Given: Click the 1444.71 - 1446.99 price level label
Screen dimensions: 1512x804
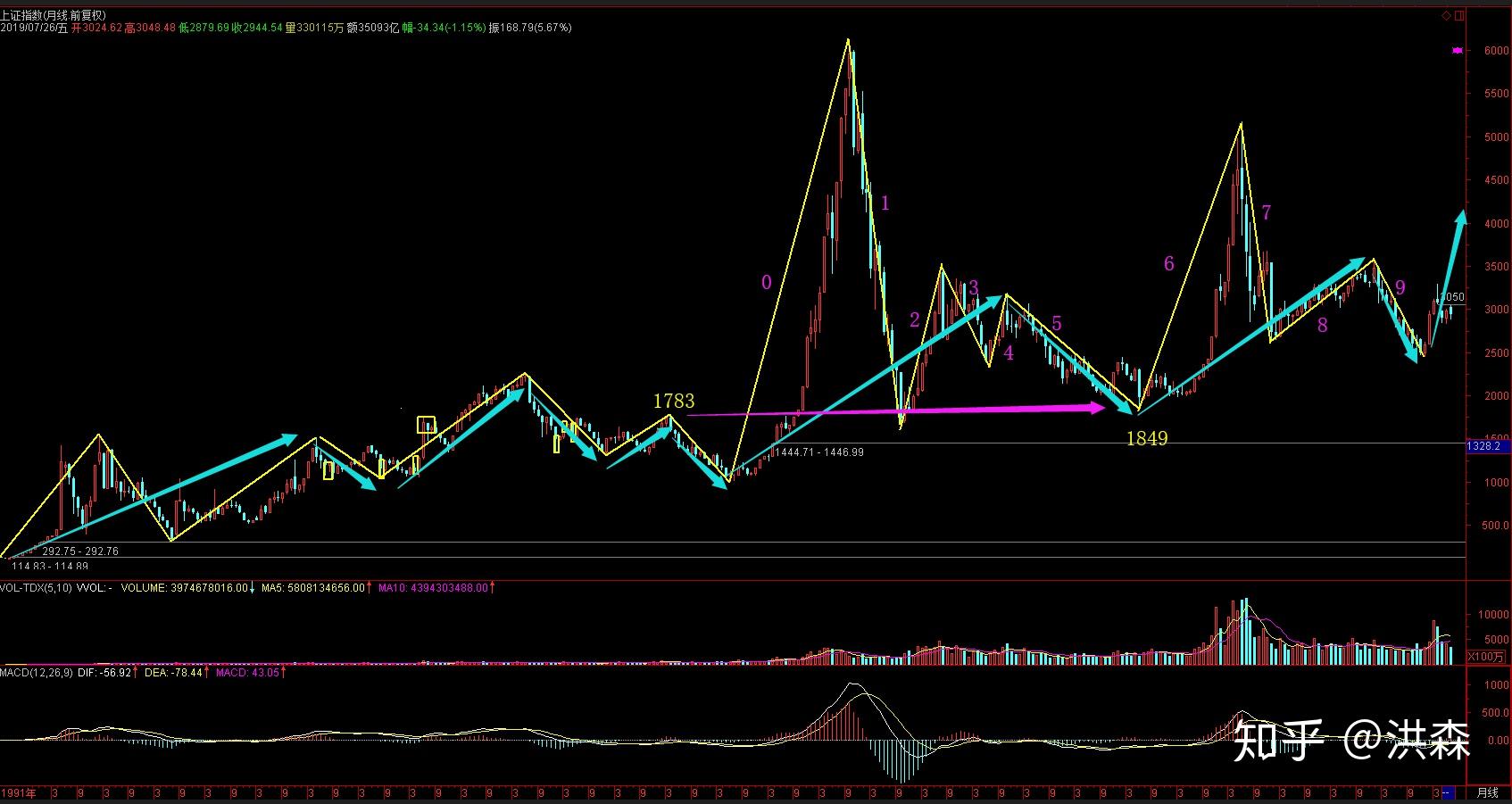Looking at the screenshot, I should [818, 452].
